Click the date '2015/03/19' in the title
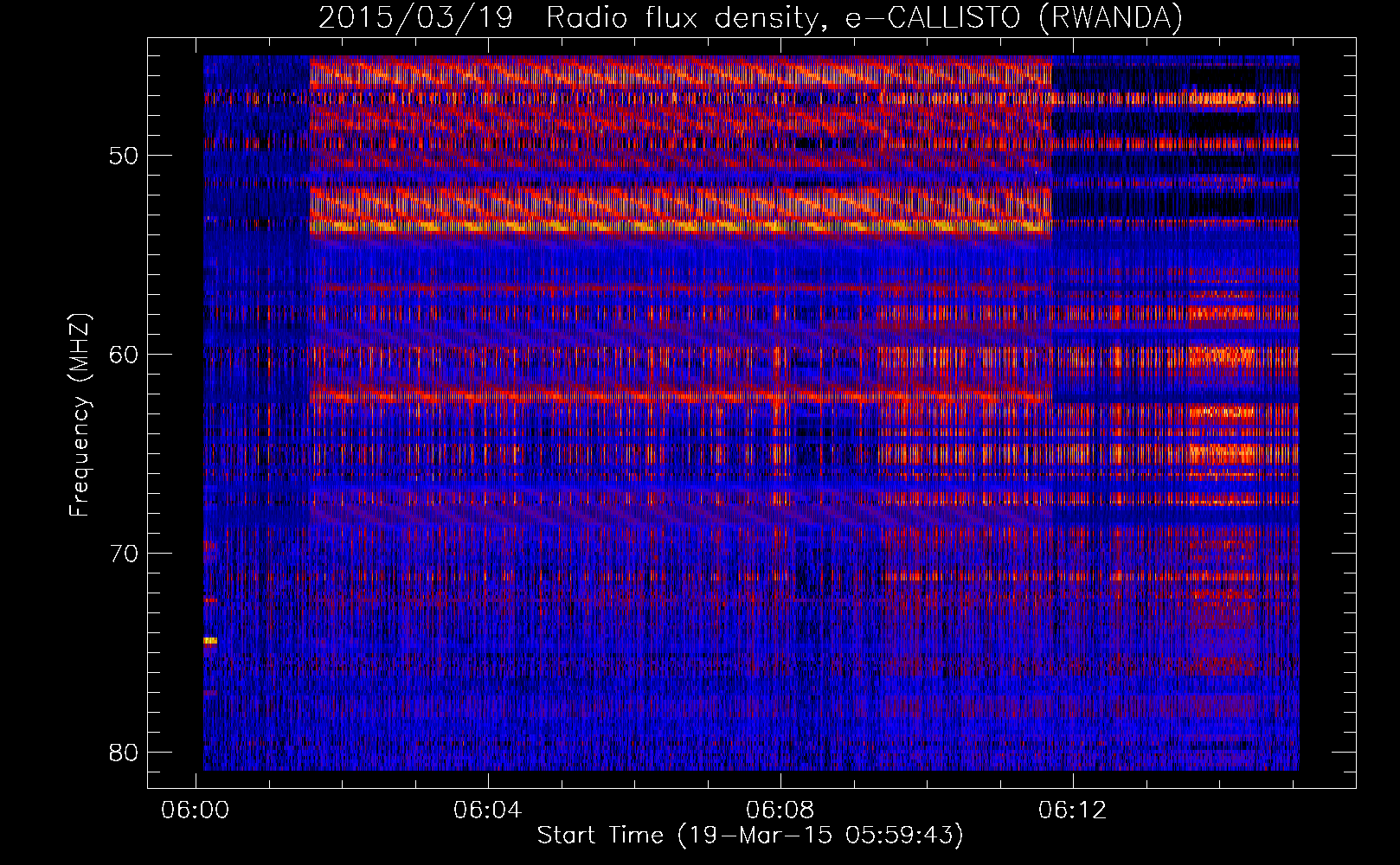The image size is (1400, 865). [x=416, y=18]
